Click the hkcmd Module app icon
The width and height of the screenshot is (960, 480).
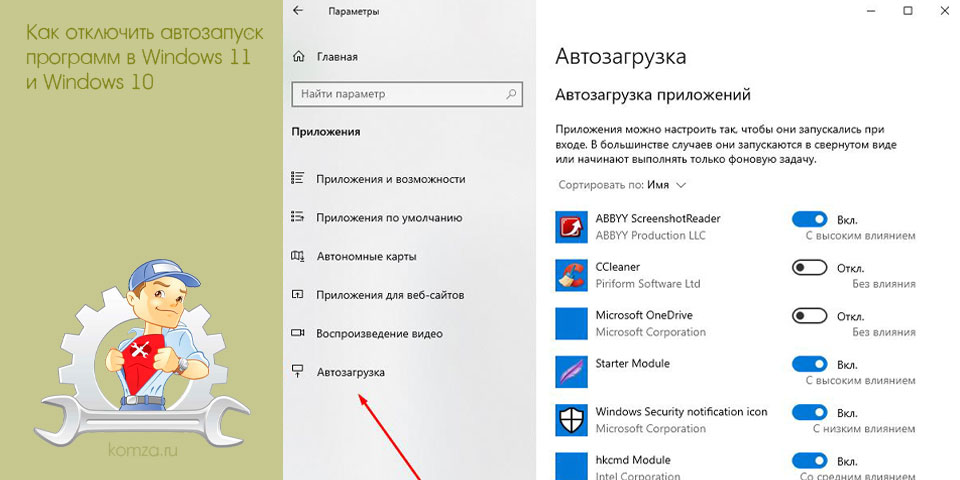[571, 466]
